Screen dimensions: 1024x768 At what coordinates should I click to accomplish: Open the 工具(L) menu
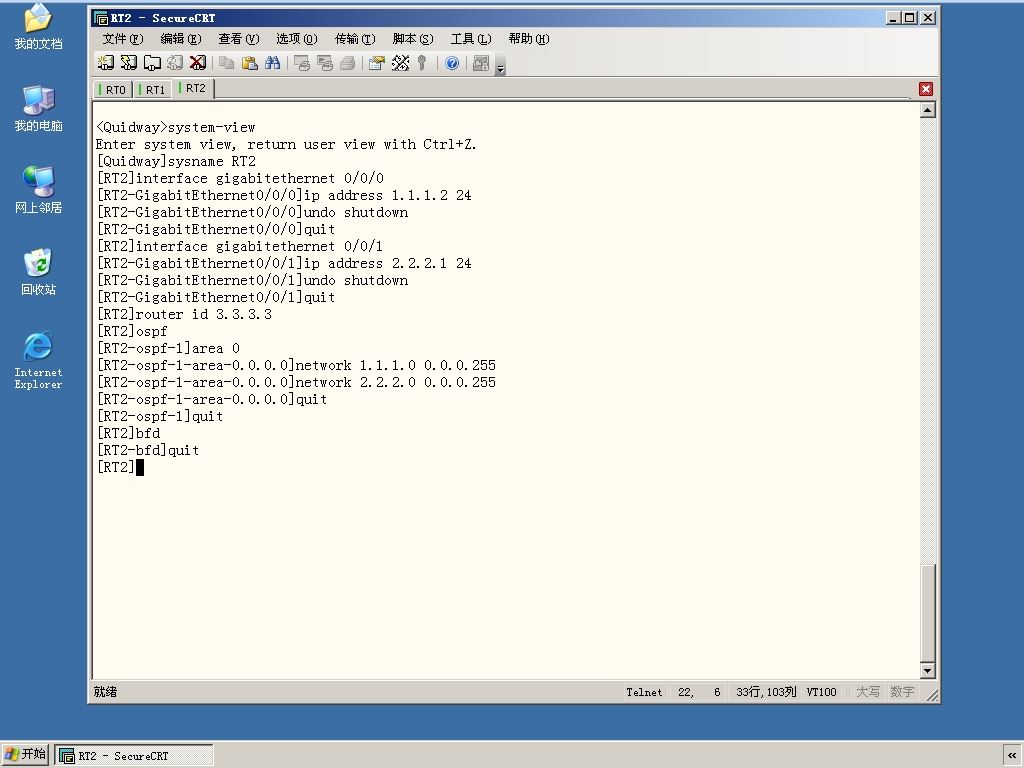tap(471, 39)
